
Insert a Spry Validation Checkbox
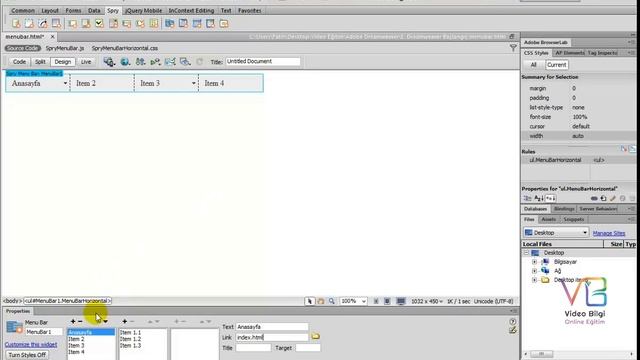(x=100, y=24)
